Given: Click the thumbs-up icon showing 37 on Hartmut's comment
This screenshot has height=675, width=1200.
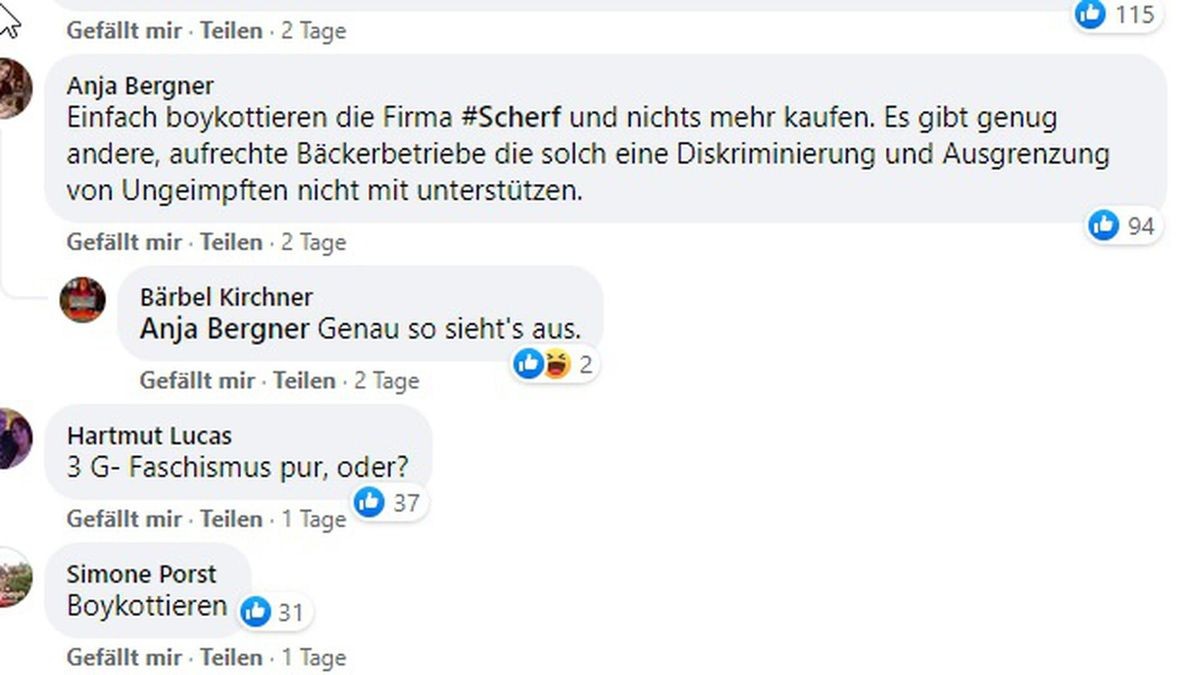Looking at the screenshot, I should (368, 503).
